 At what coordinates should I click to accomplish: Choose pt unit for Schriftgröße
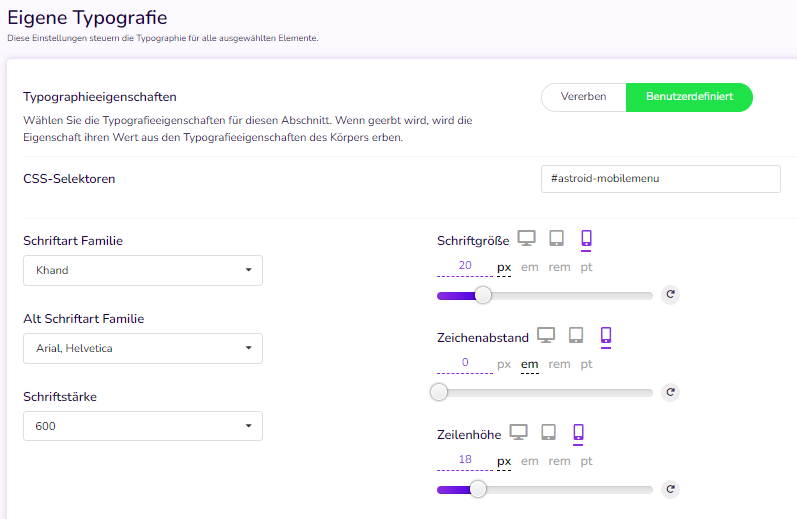587,267
